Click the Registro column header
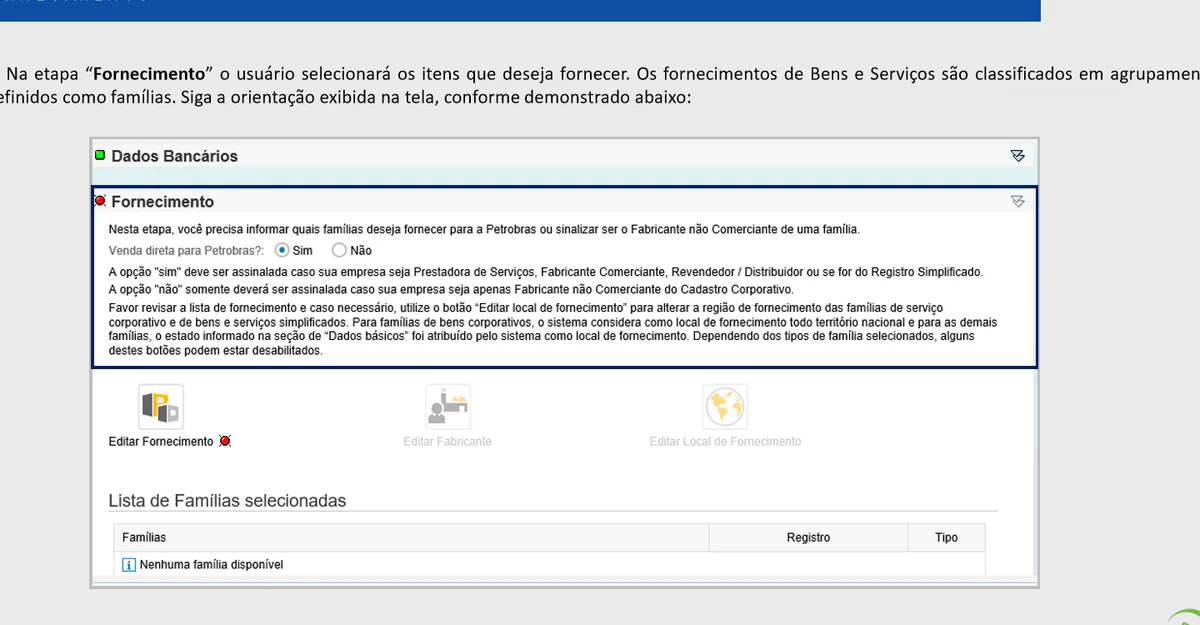 pyautogui.click(x=808, y=538)
